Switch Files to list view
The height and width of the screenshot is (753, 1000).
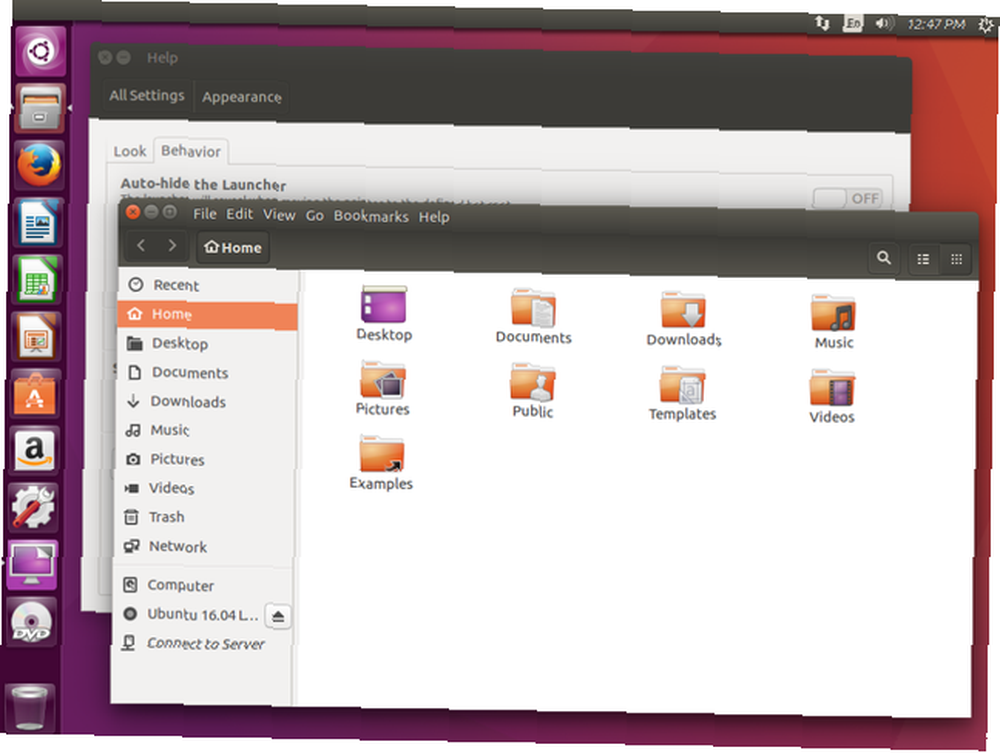click(923, 259)
